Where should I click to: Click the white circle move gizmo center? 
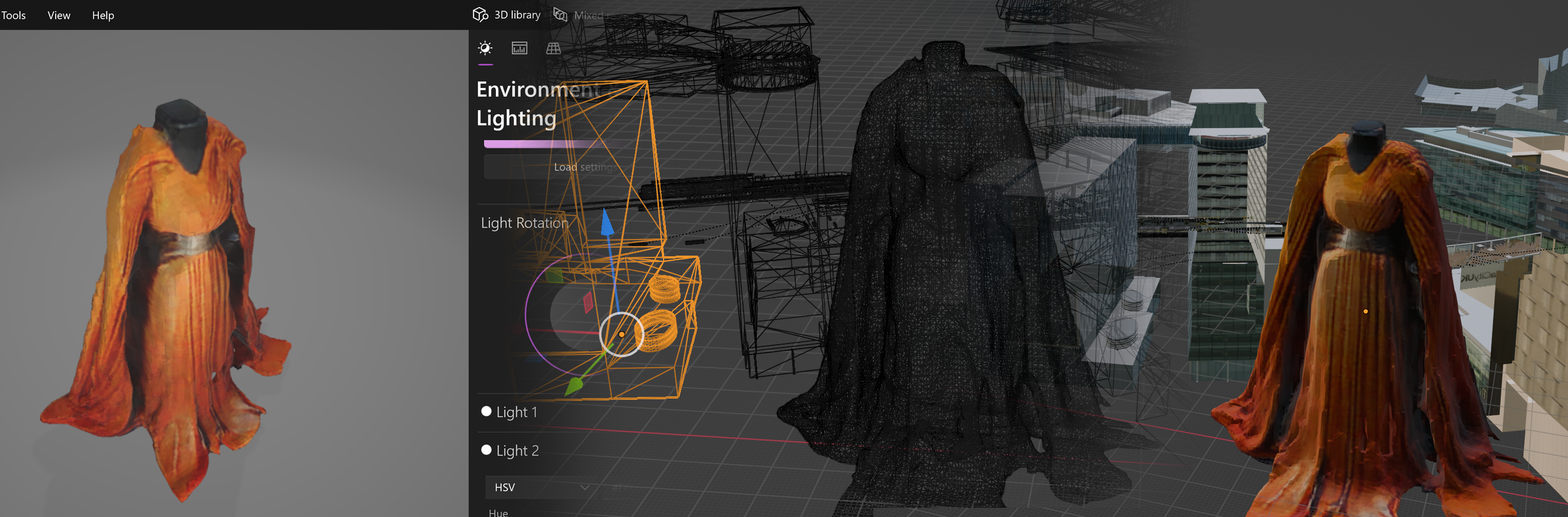click(x=622, y=334)
